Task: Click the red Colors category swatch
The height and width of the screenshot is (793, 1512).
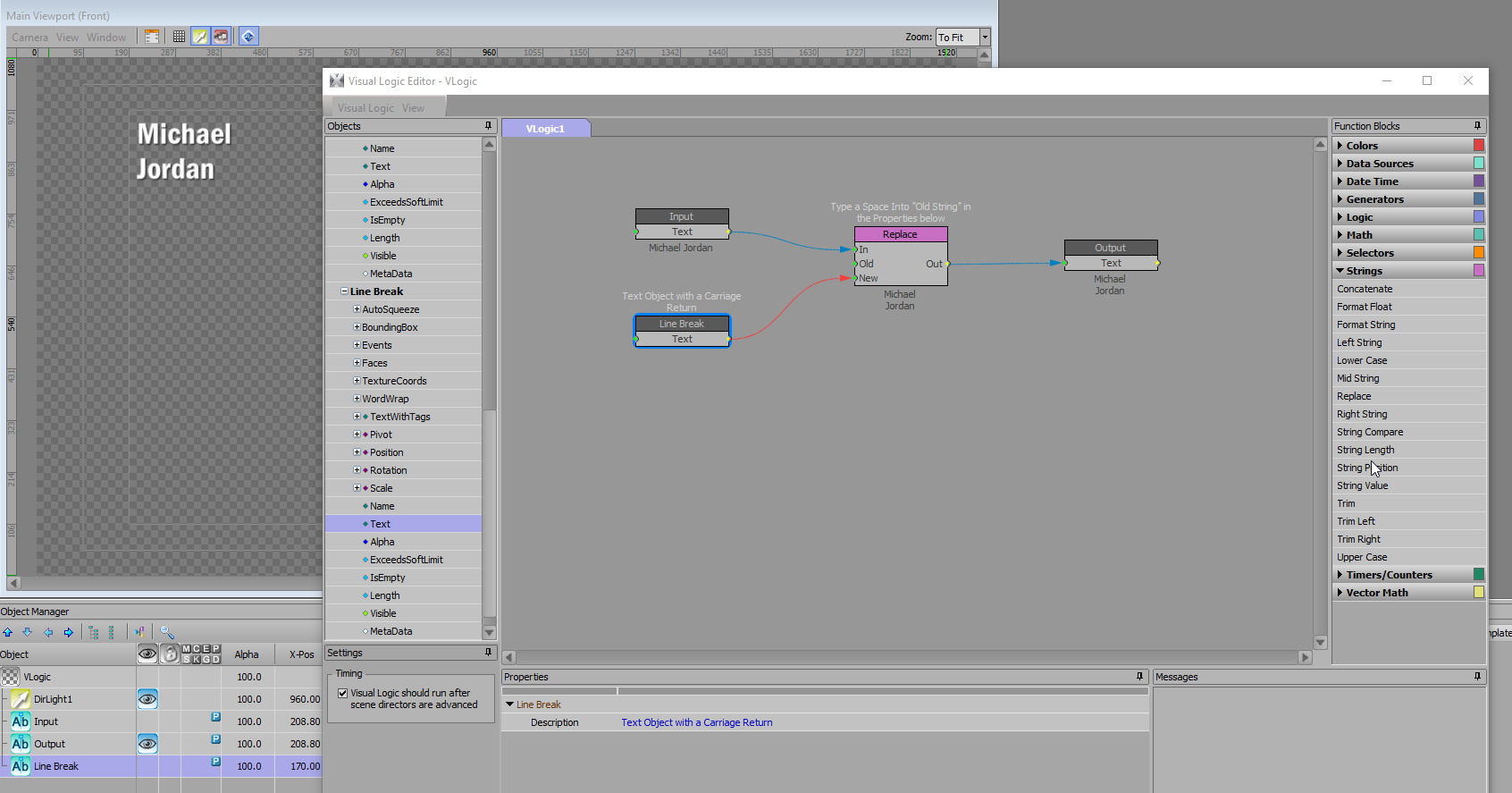Action: pyautogui.click(x=1478, y=145)
